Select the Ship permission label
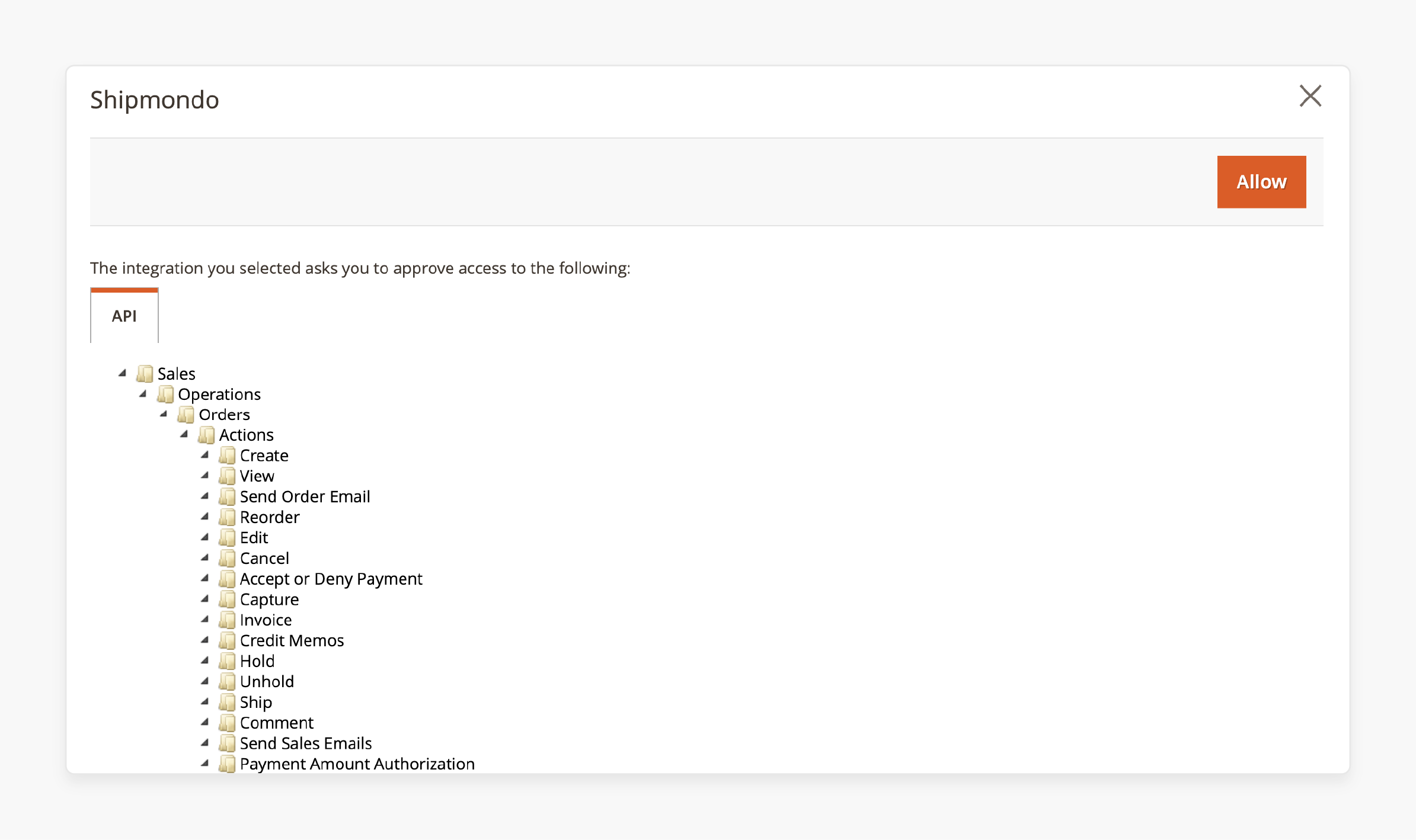The height and width of the screenshot is (840, 1416). point(256,702)
